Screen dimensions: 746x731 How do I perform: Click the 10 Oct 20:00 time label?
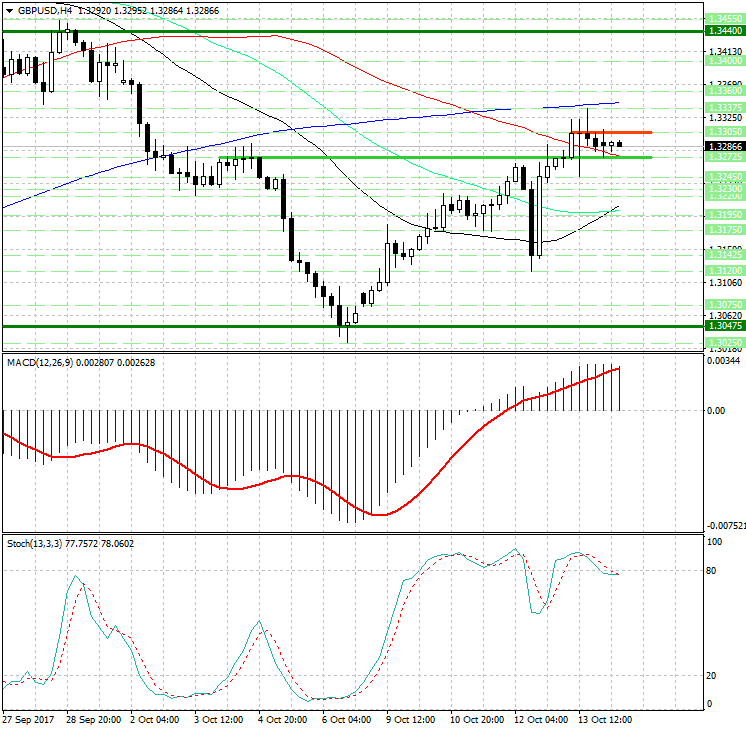click(477, 720)
